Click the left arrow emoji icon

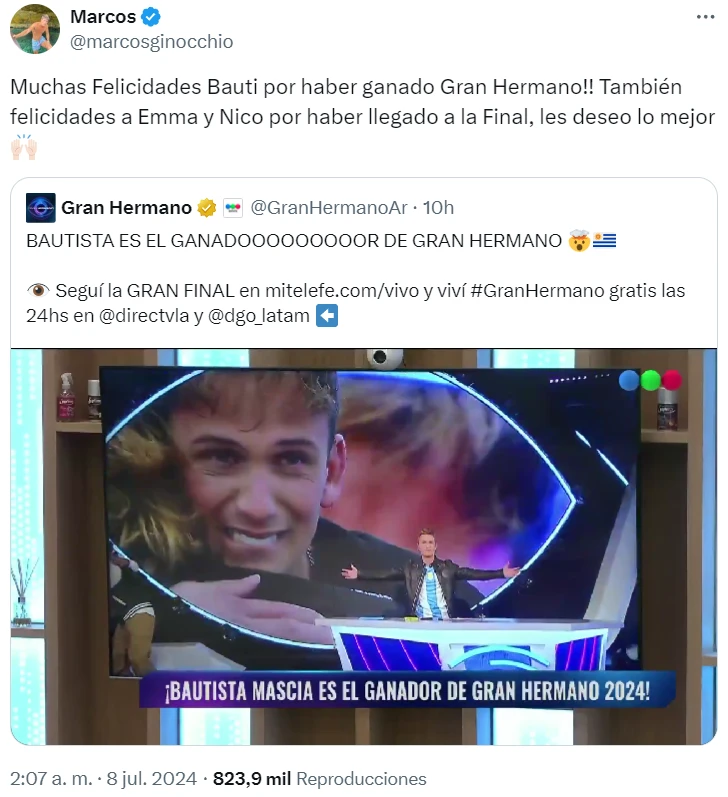click(327, 316)
